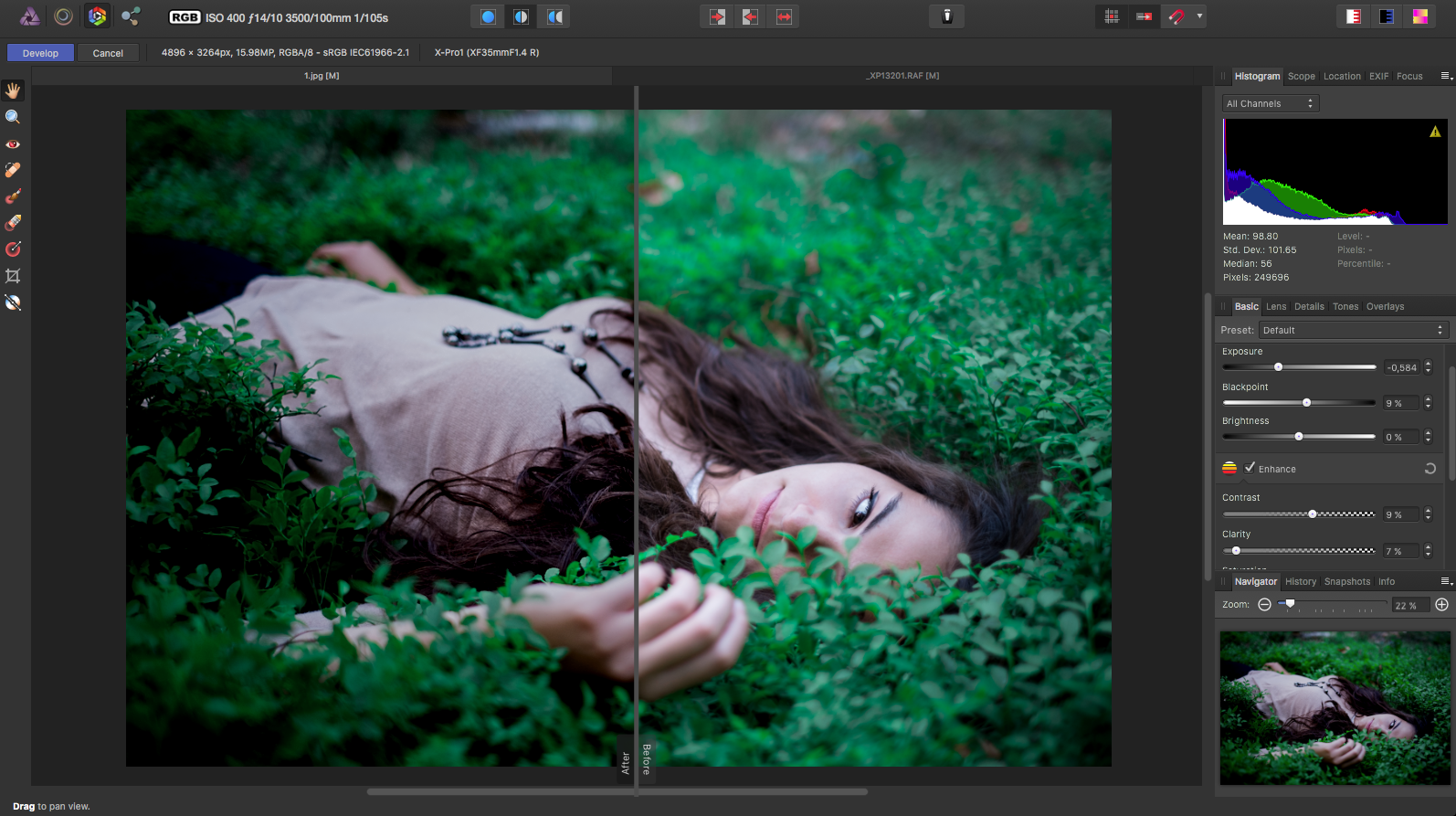Select the Overlay Gradient tool
The width and height of the screenshot is (1456, 816).
[x=13, y=249]
